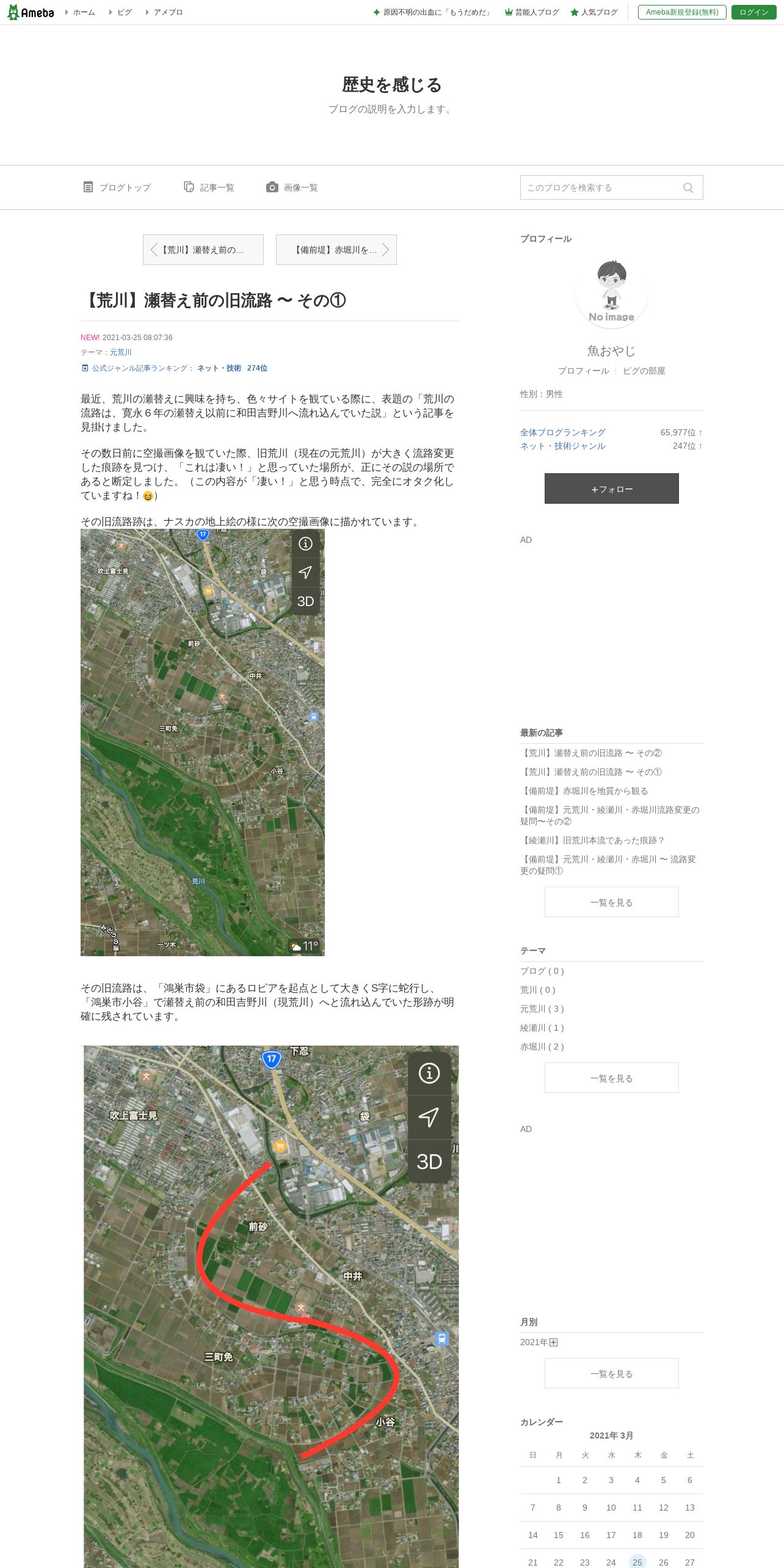Open the ピグ link in top bar
Screen dimensions: 784x1568
125,12
